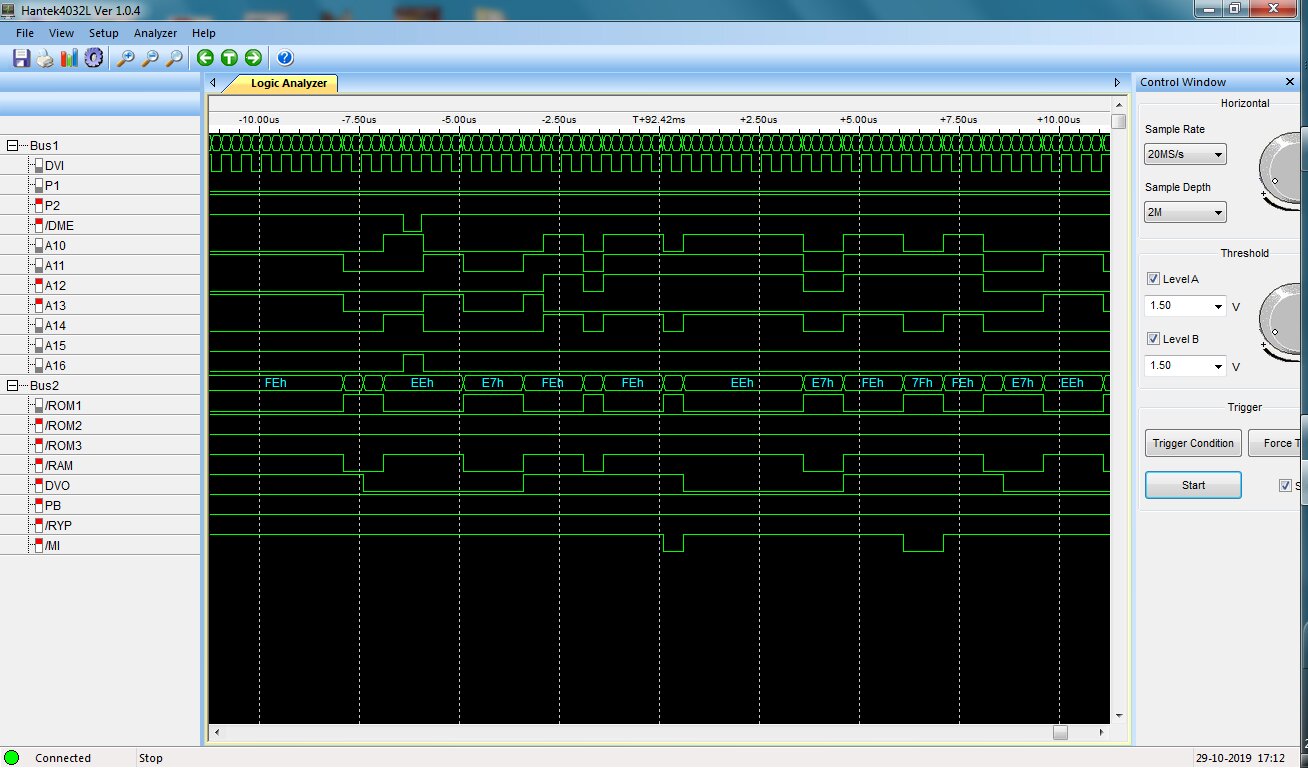Image resolution: width=1308 pixels, height=768 pixels.
Task: Open the bar chart statistics icon
Action: click(69, 58)
